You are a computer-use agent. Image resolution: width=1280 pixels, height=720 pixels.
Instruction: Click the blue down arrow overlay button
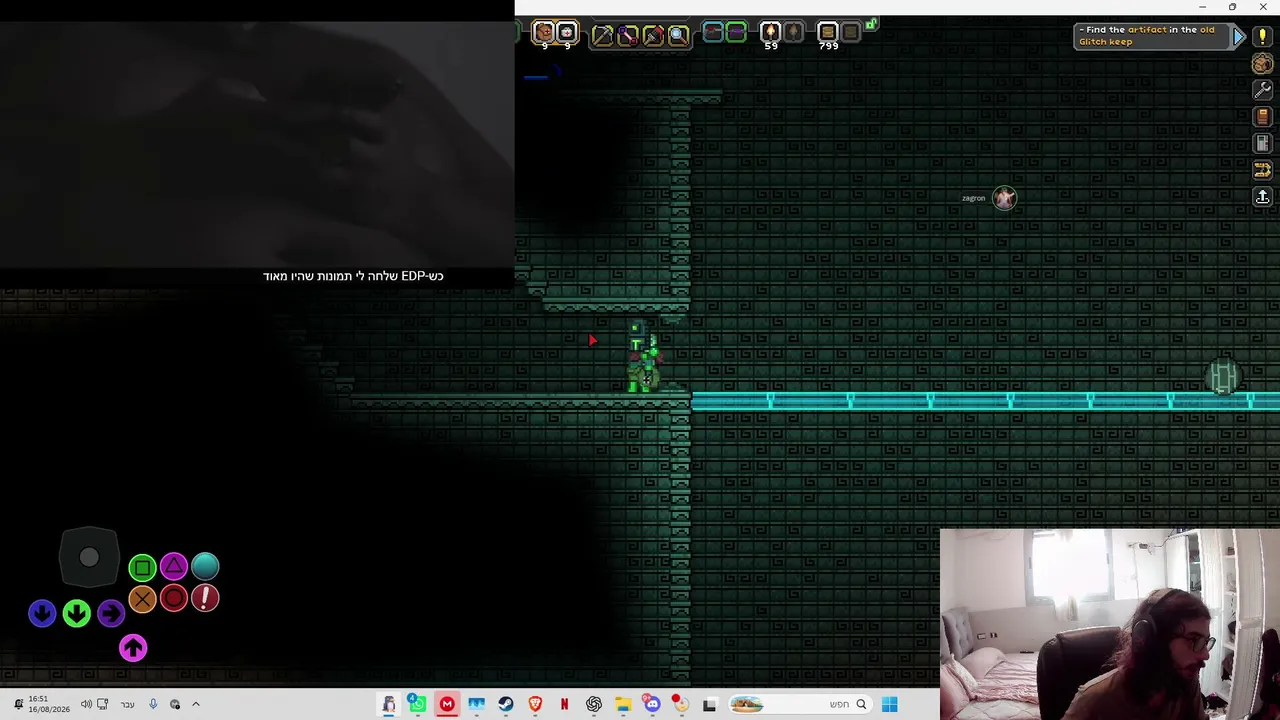[x=42, y=613]
